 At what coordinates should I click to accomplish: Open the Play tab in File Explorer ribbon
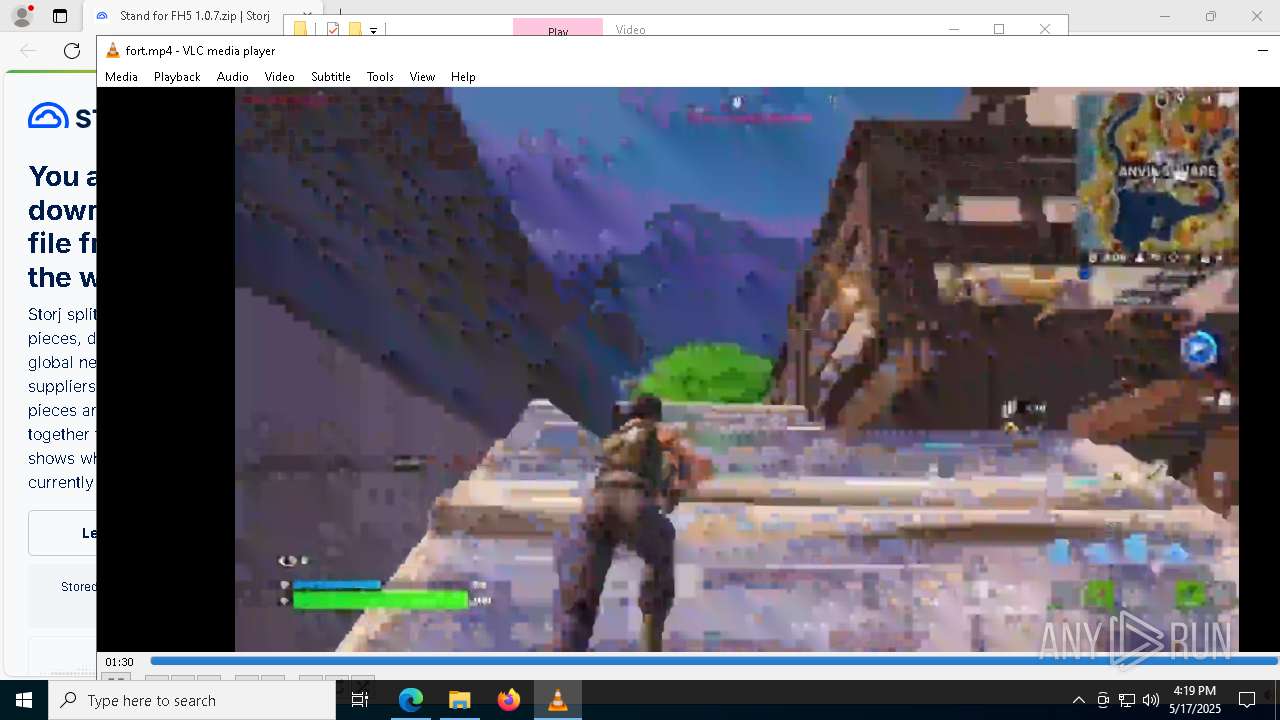558,29
